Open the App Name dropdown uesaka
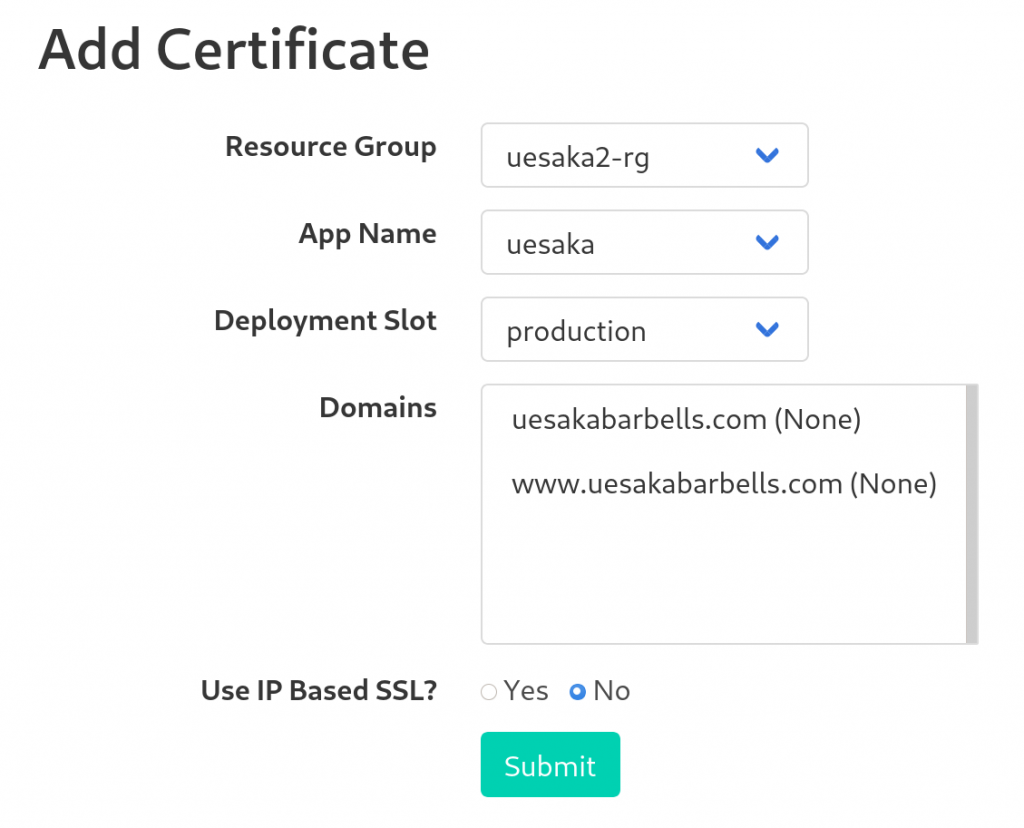The height and width of the screenshot is (828, 1024). point(645,242)
